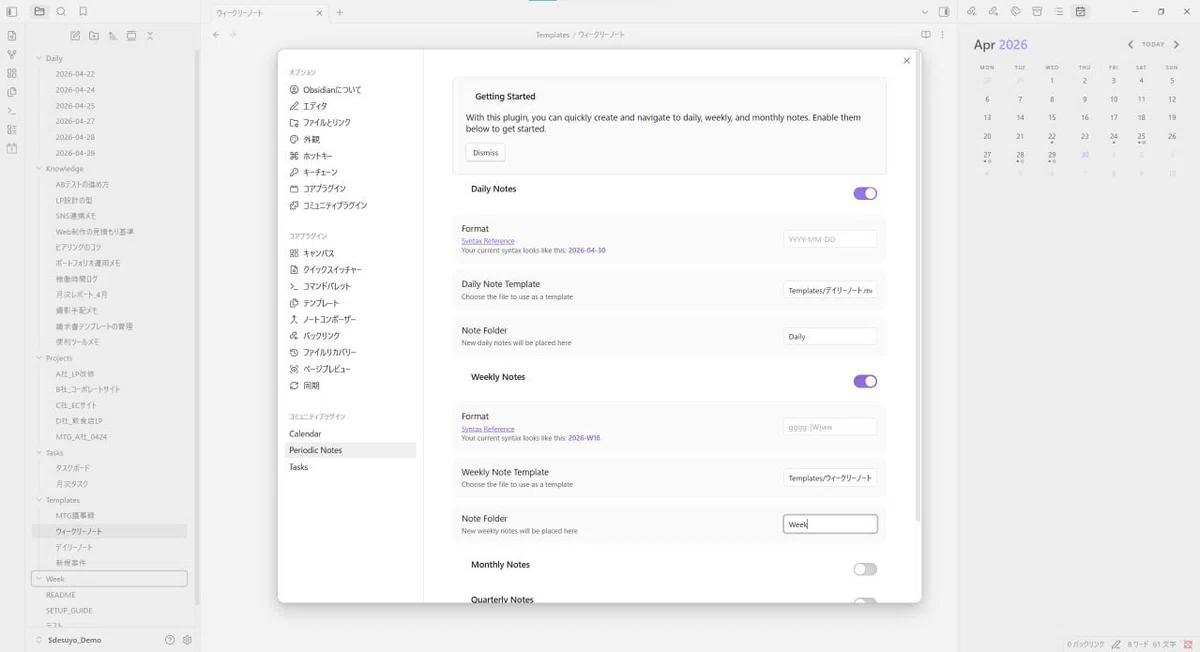Turn off the Weekly Notes toggle
1200x652 pixels.
pos(865,381)
